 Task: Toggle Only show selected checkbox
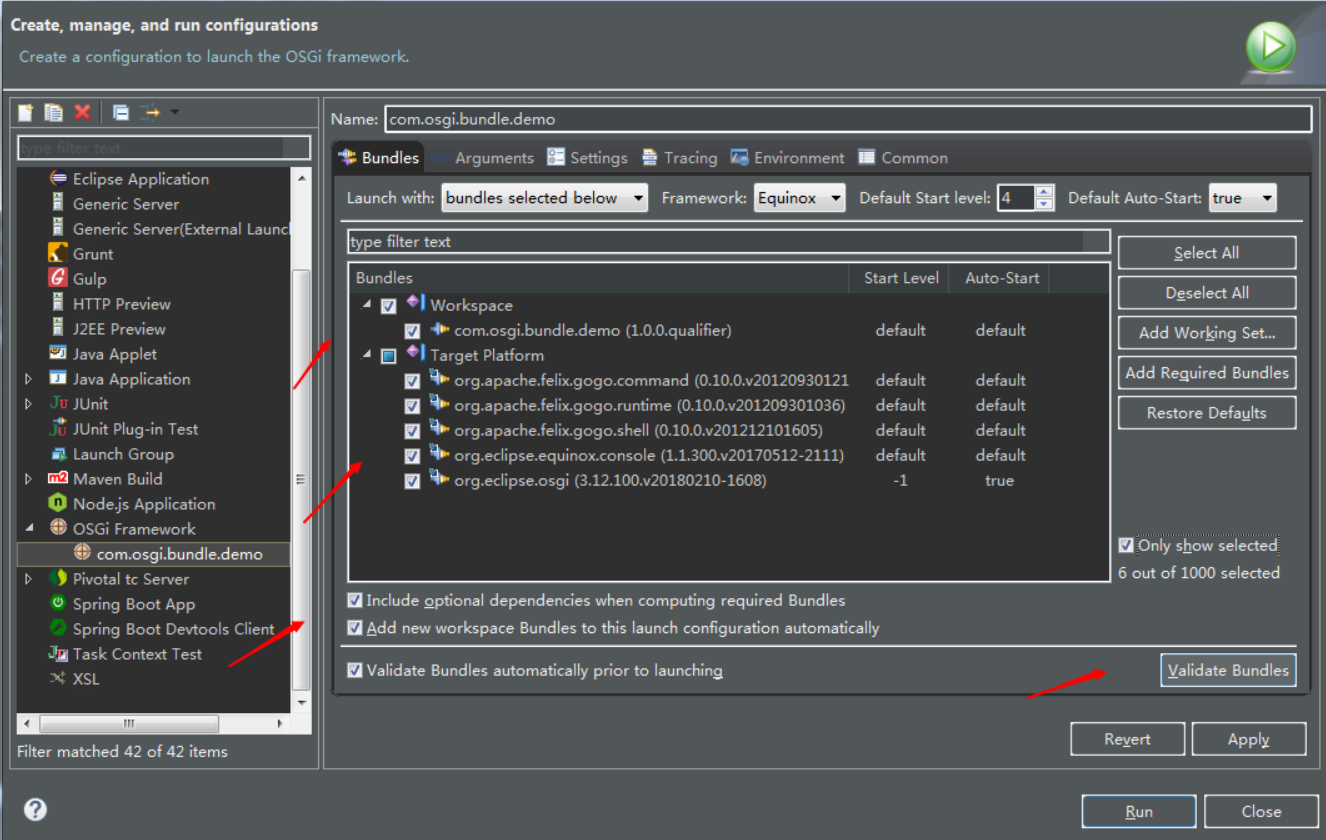coord(1126,546)
